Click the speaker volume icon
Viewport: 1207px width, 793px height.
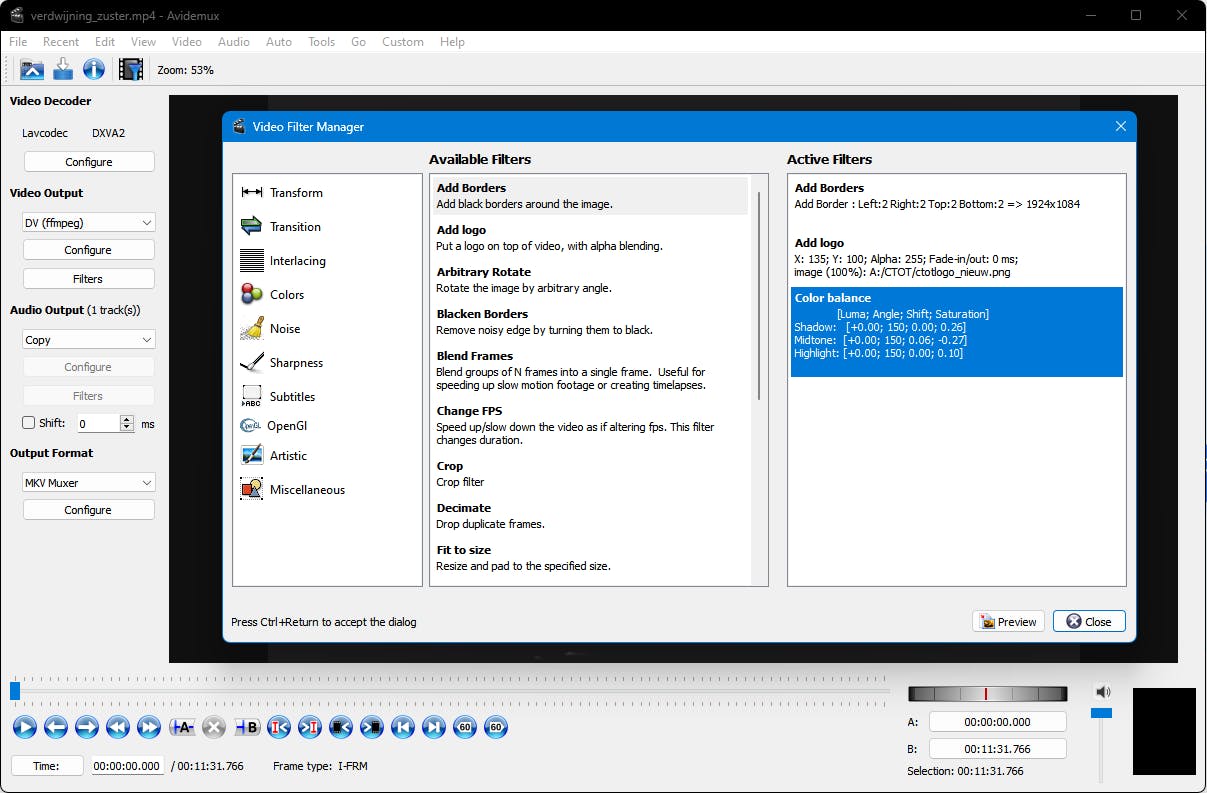click(1102, 691)
